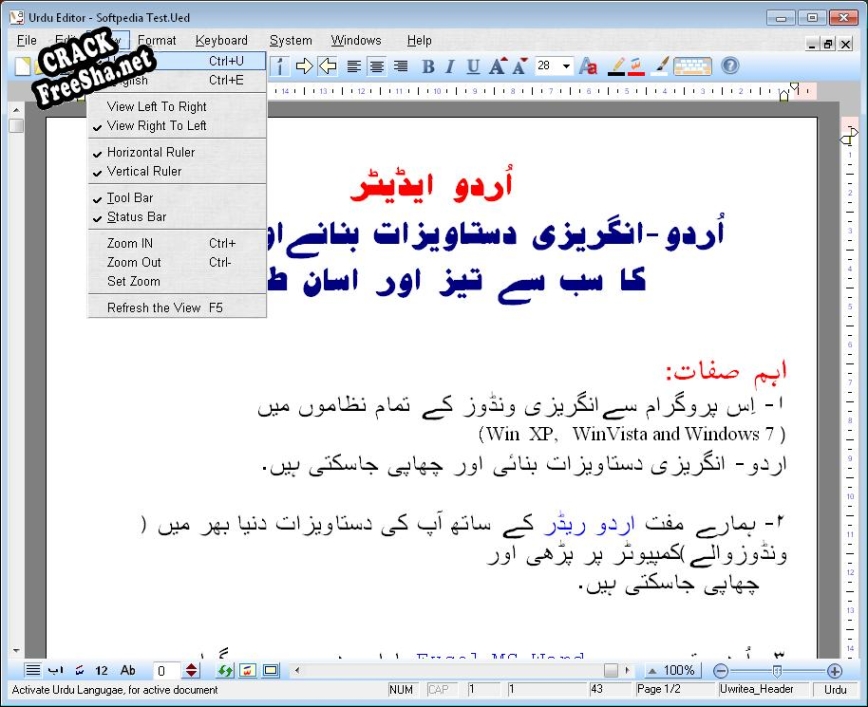This screenshot has height=707, width=868.
Task: Click the Bold formatting icon
Action: [x=428, y=67]
